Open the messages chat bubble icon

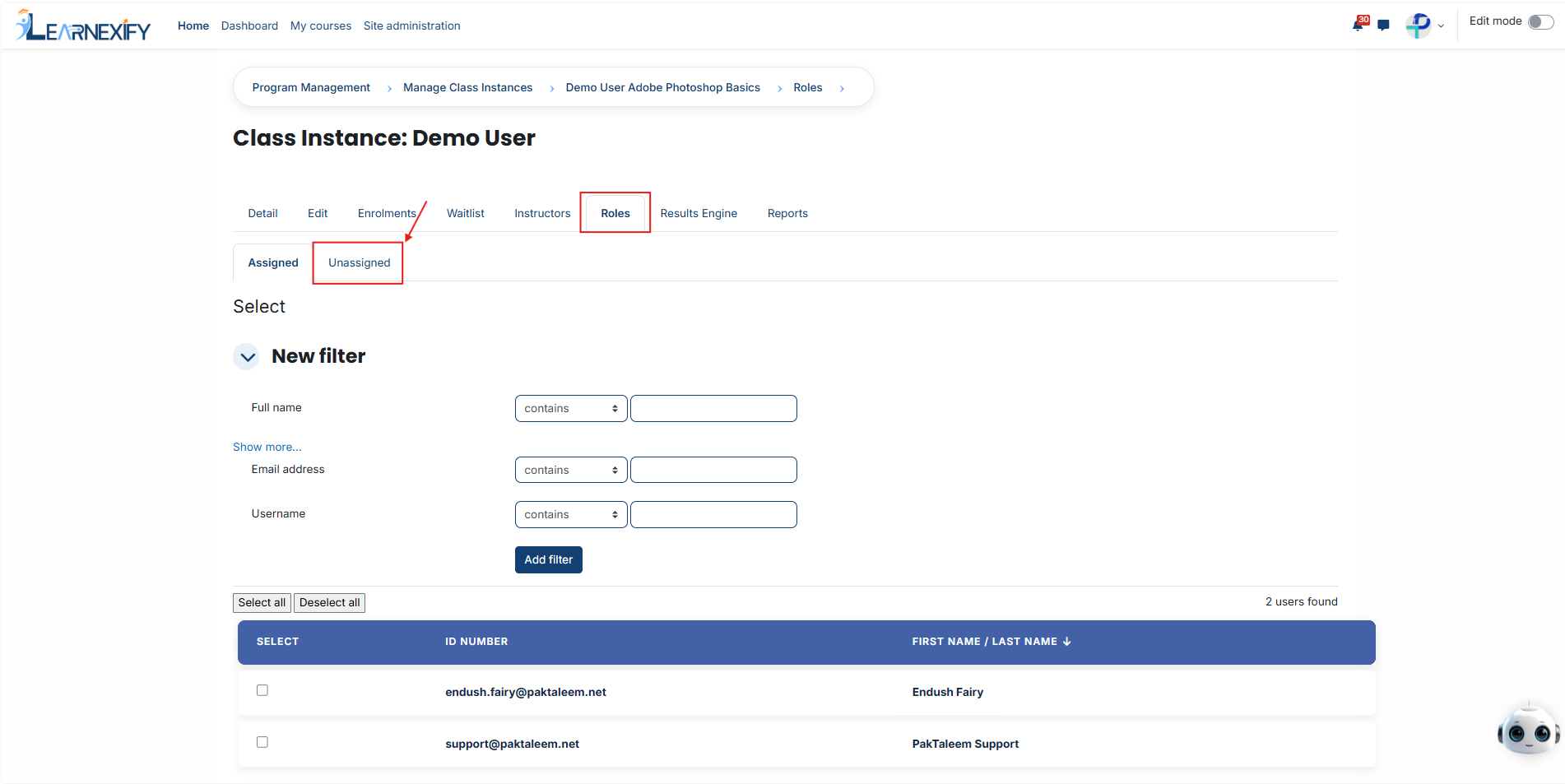[x=1383, y=26]
